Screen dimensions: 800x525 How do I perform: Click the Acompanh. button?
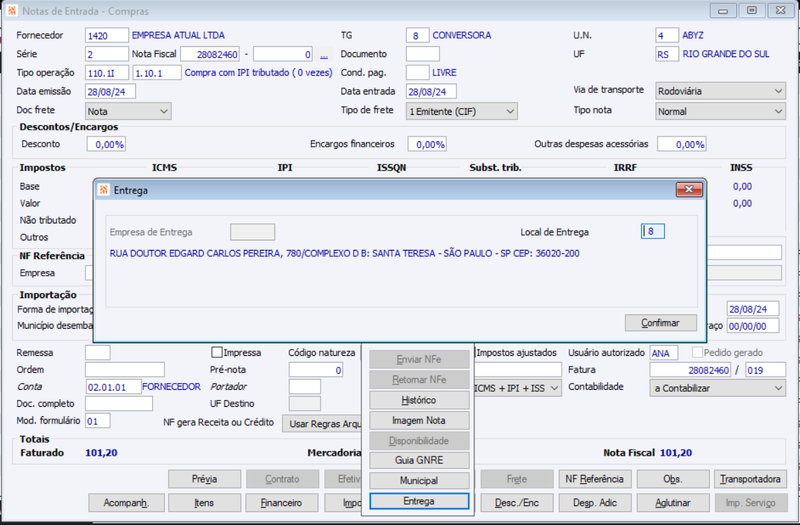[126, 503]
